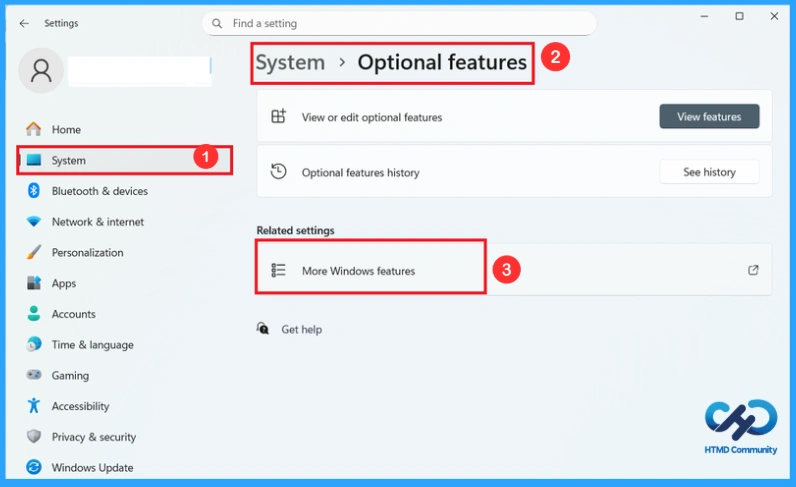
Task: Maximize the Settings window
Action: (739, 16)
